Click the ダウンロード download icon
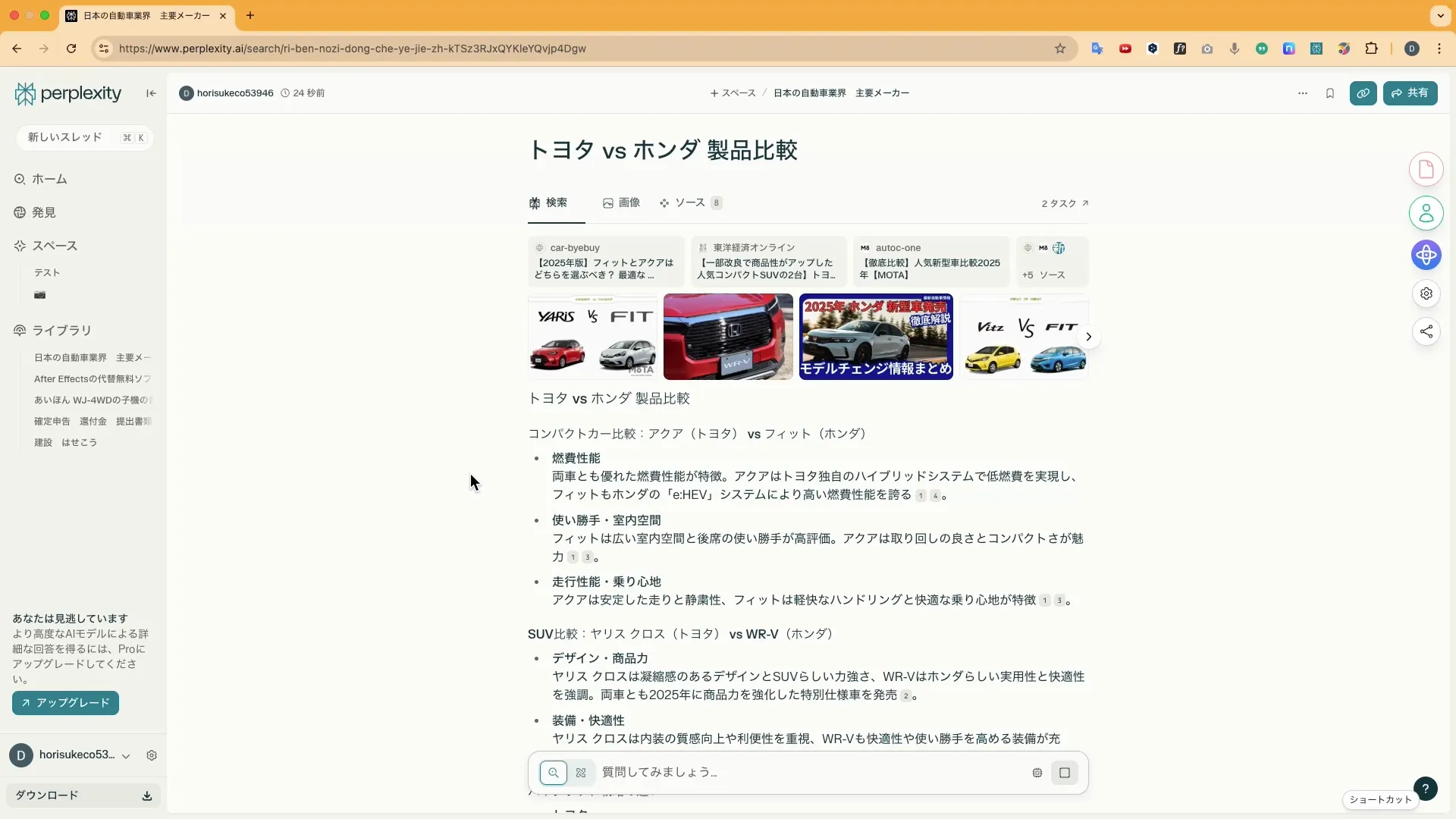Viewport: 1456px width, 819px height. click(146, 796)
